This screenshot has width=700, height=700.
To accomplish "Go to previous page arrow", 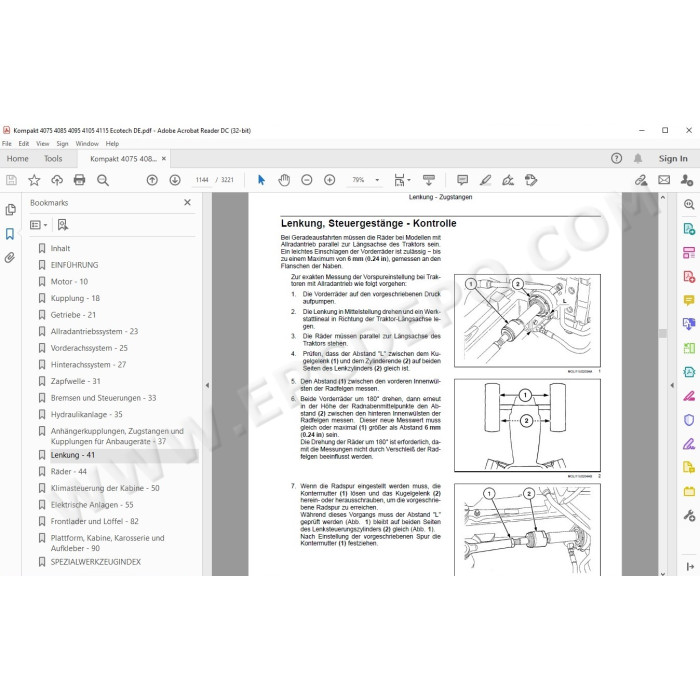I will click(152, 180).
